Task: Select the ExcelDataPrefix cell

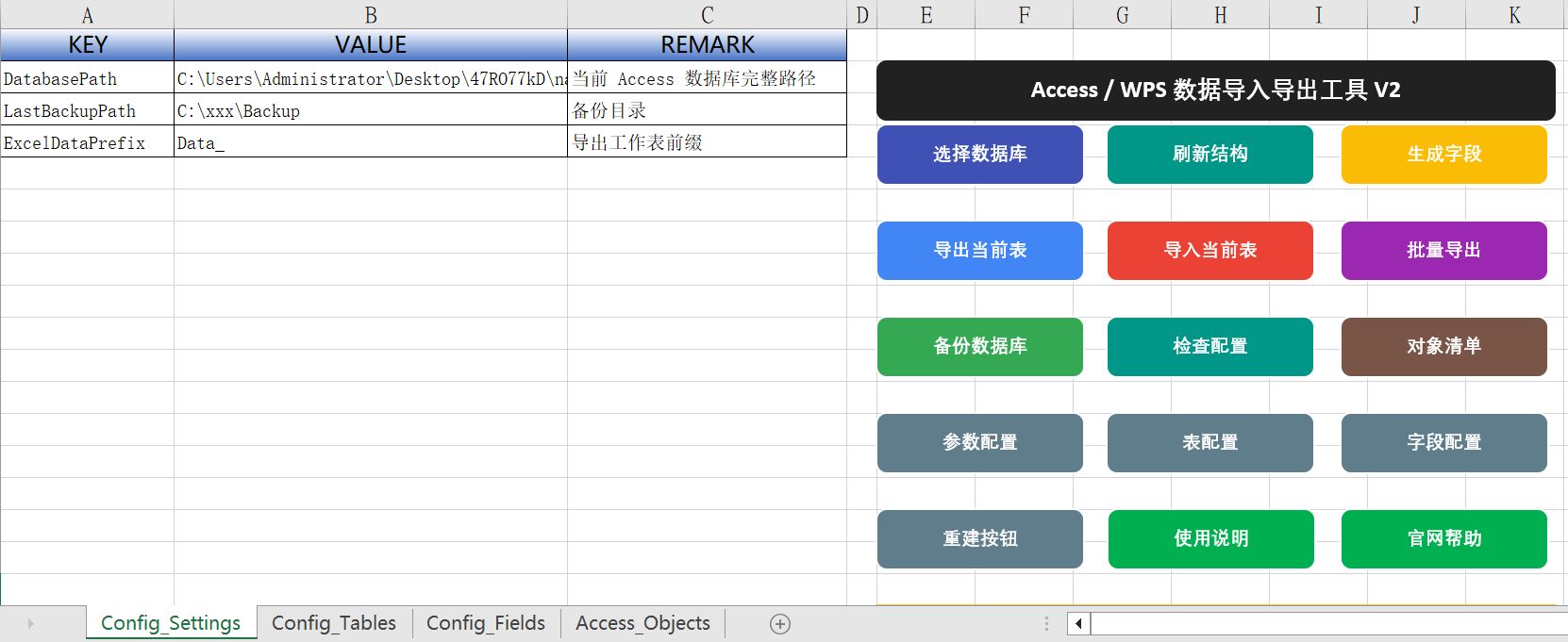Action: click(x=87, y=142)
